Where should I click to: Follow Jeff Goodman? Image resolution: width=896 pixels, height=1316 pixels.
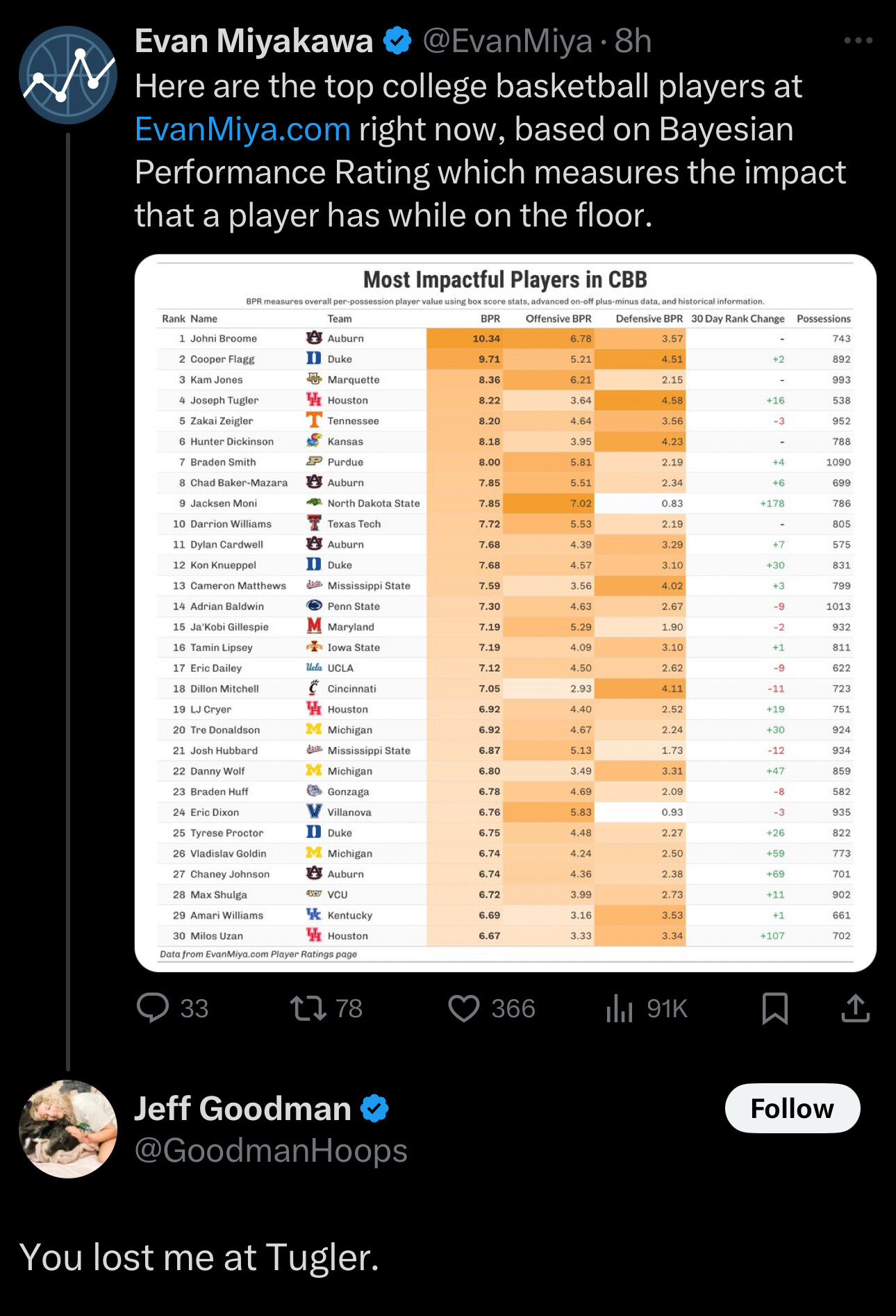(792, 1108)
